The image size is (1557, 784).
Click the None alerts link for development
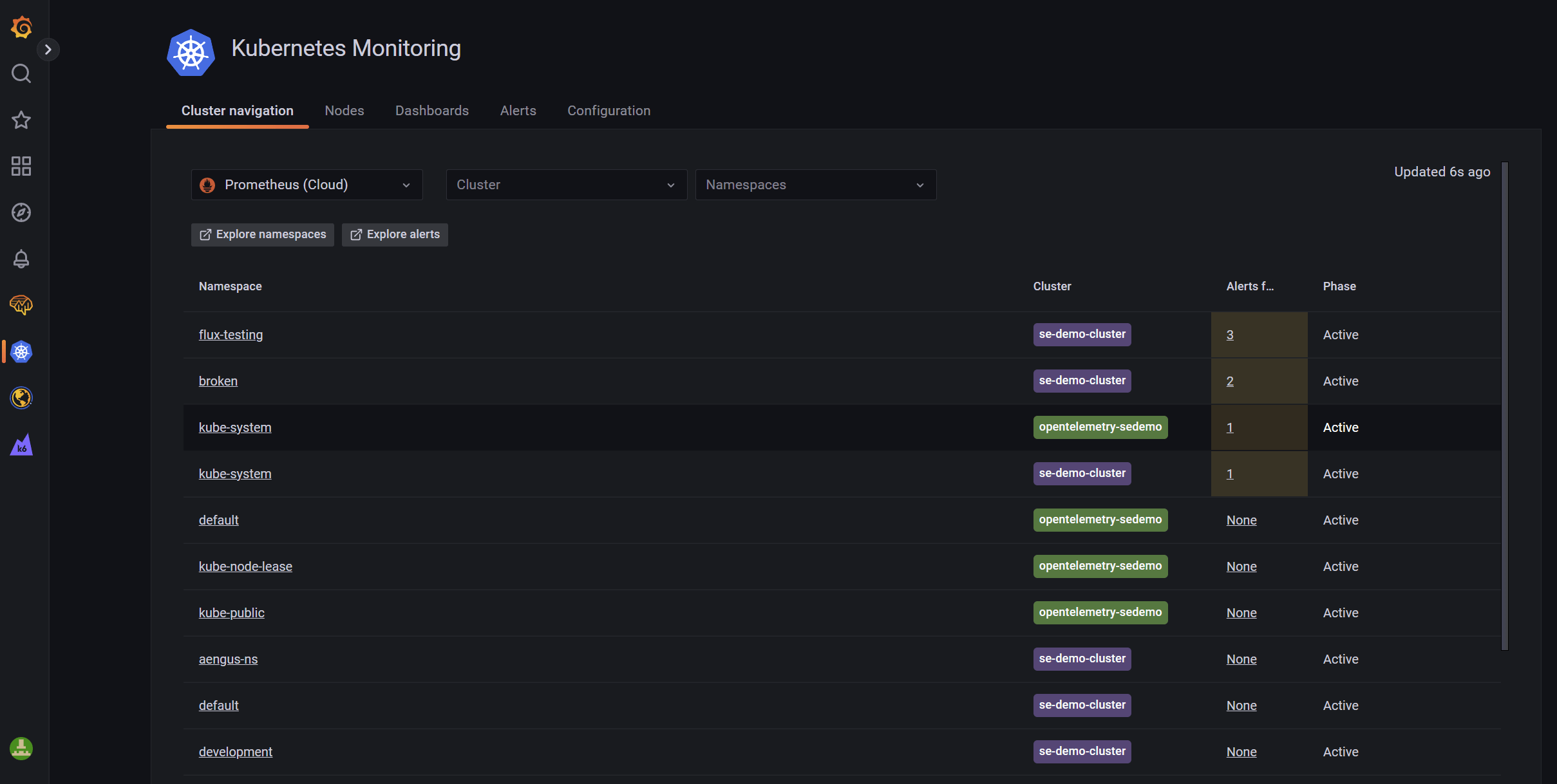pyautogui.click(x=1241, y=752)
